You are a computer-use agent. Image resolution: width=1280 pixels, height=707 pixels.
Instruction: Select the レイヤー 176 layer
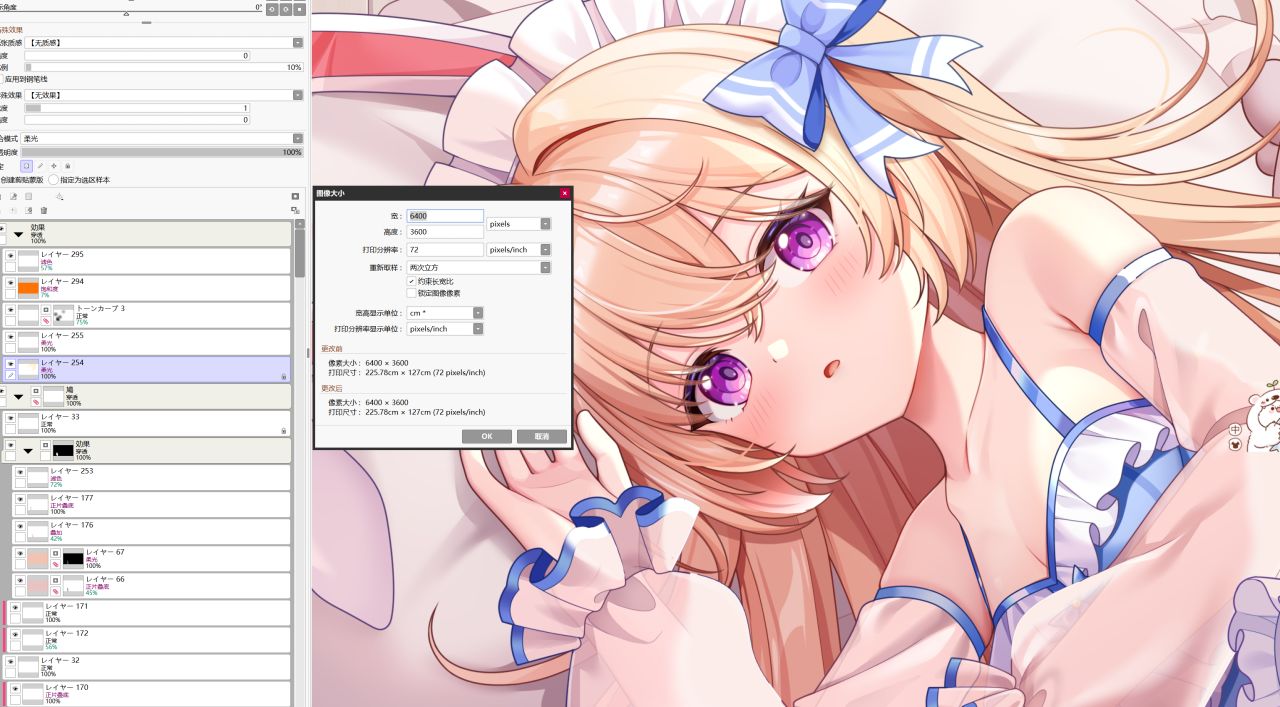tap(151, 531)
